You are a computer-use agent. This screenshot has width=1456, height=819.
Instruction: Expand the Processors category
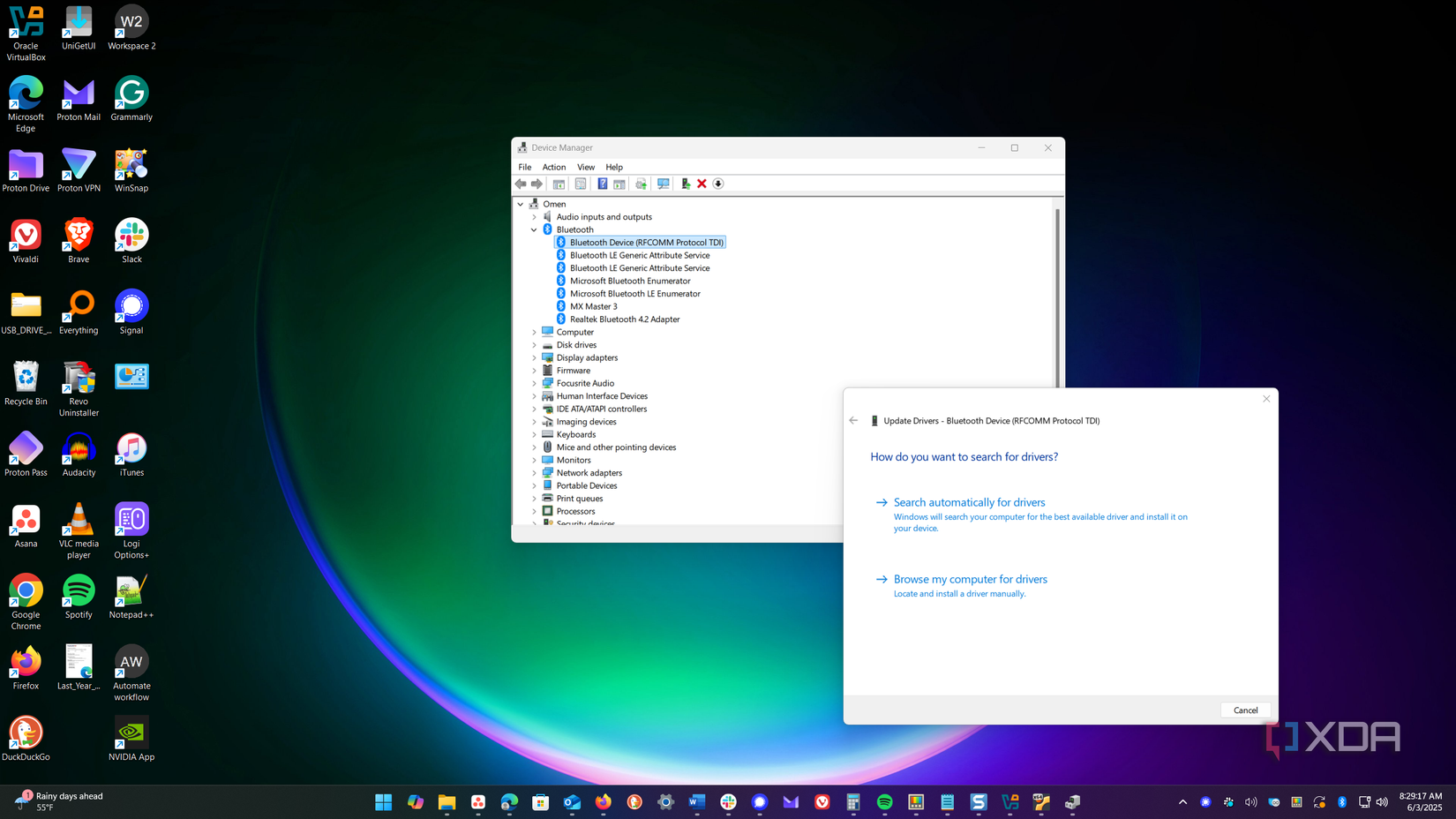pyautogui.click(x=534, y=512)
